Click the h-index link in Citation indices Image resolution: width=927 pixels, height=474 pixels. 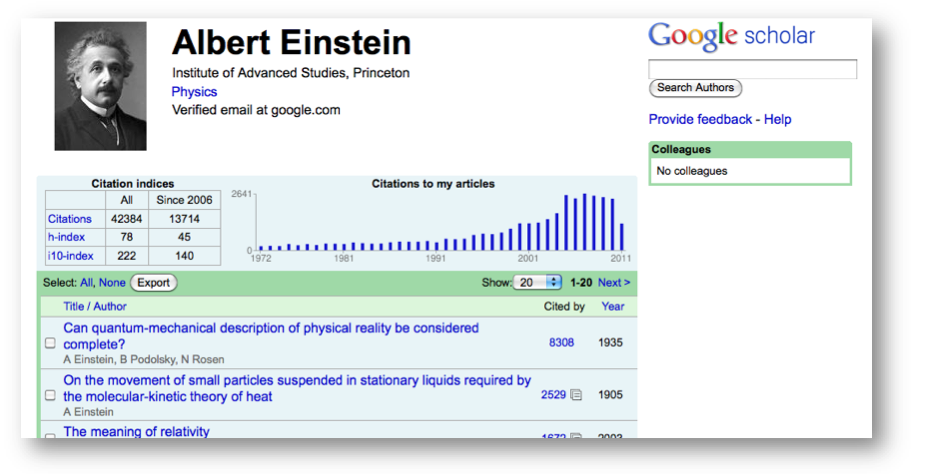tap(66, 237)
